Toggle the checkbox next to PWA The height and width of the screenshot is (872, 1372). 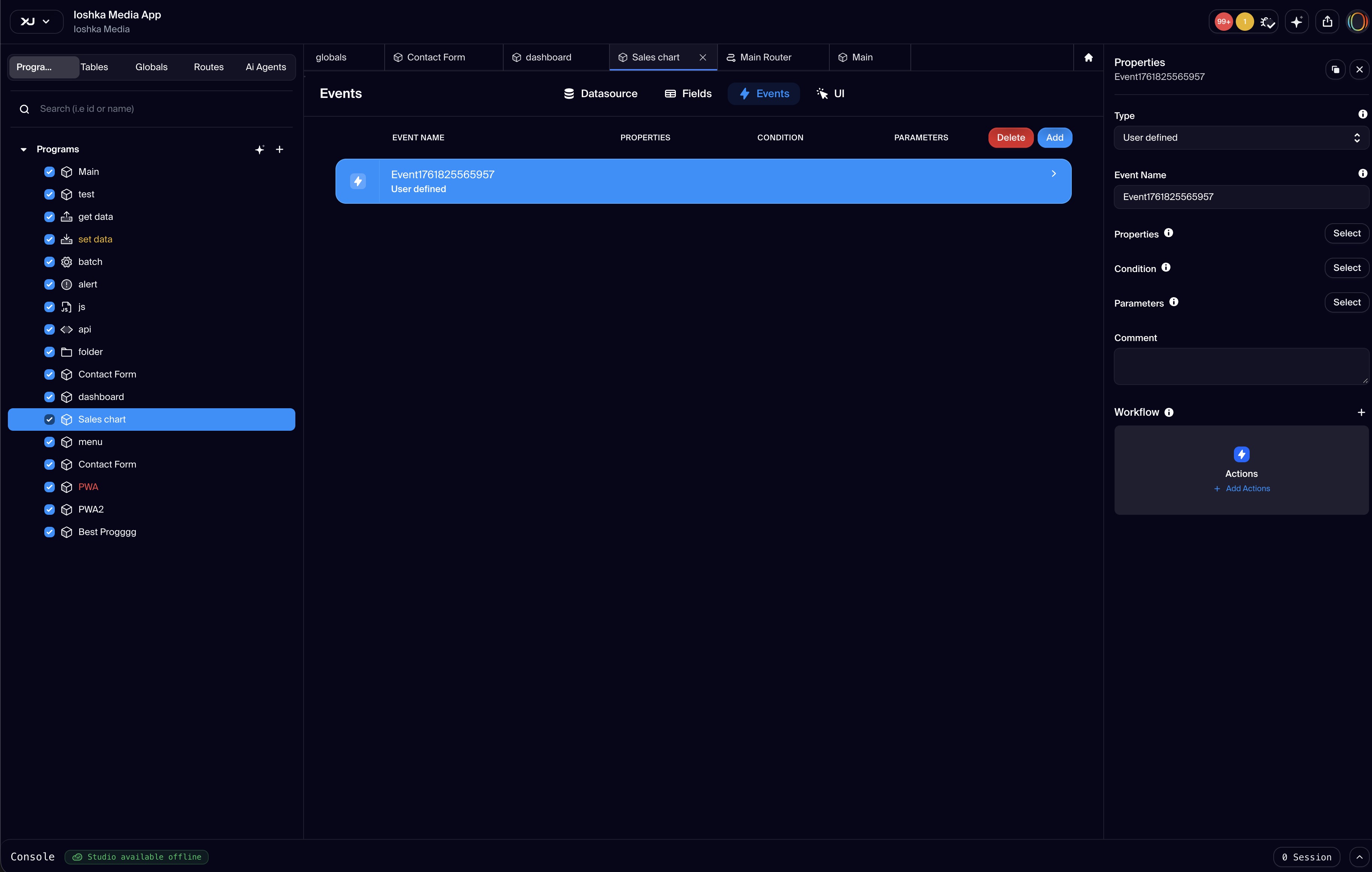50,487
